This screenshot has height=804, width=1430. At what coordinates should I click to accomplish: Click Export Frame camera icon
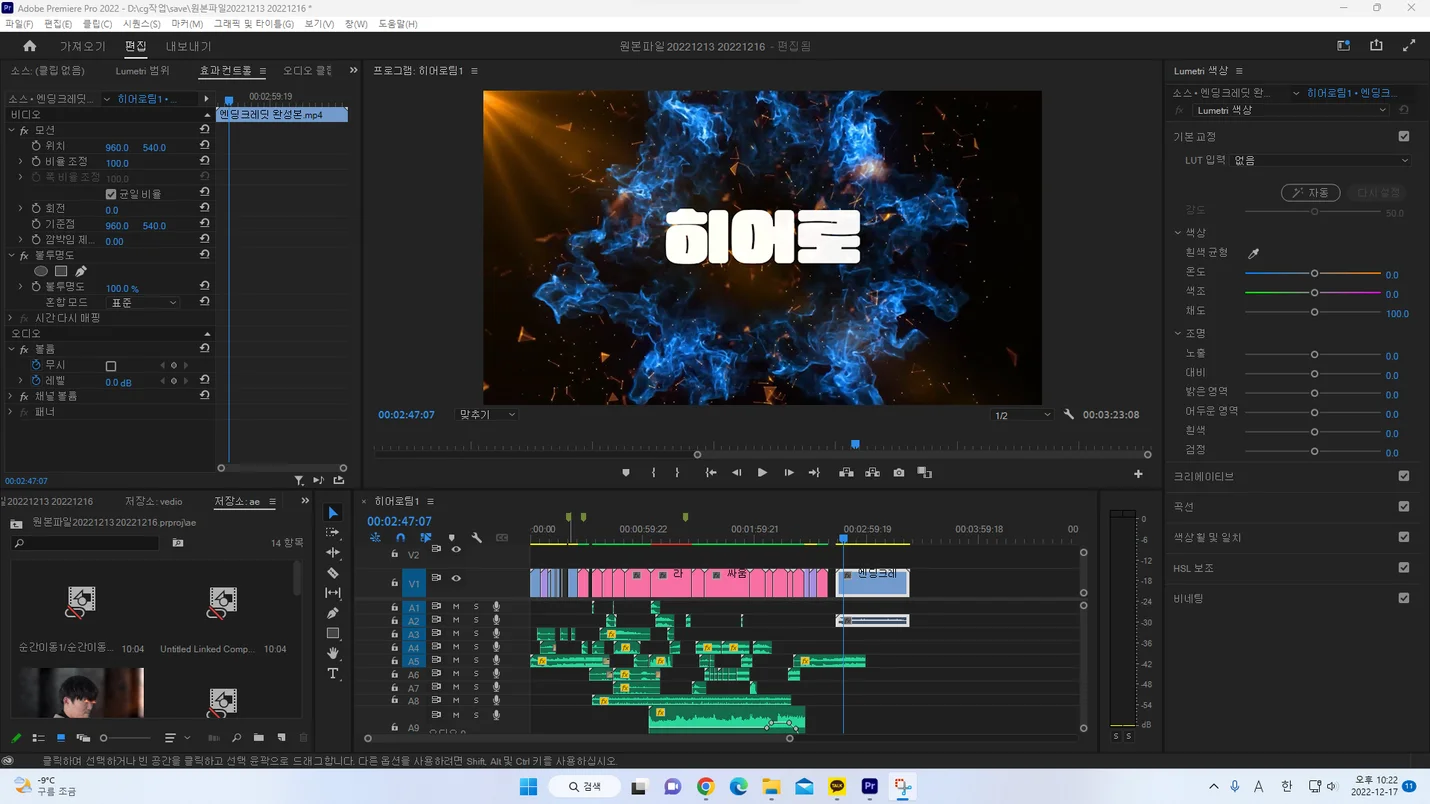(899, 473)
